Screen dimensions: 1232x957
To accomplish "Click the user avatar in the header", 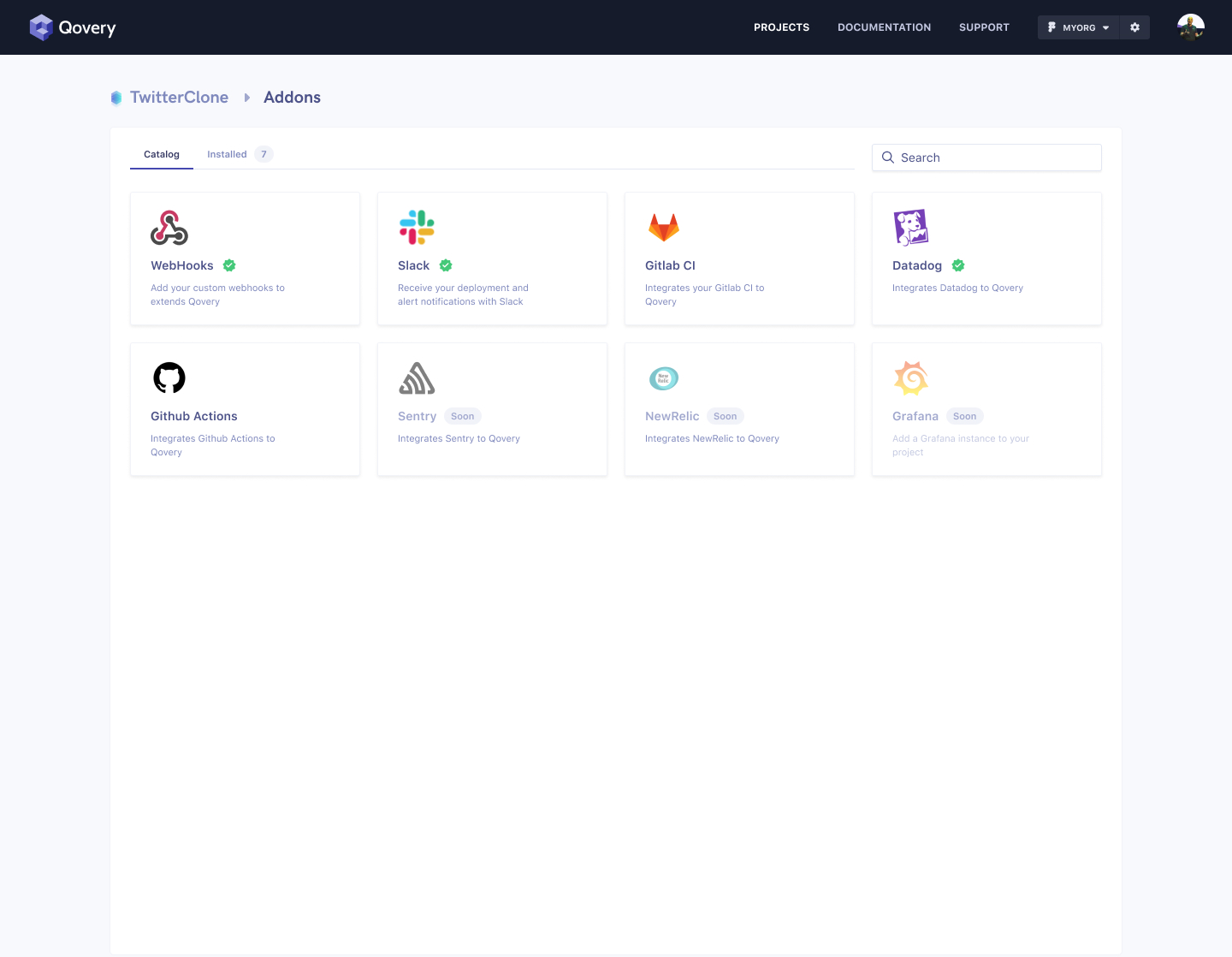I will tap(1191, 27).
